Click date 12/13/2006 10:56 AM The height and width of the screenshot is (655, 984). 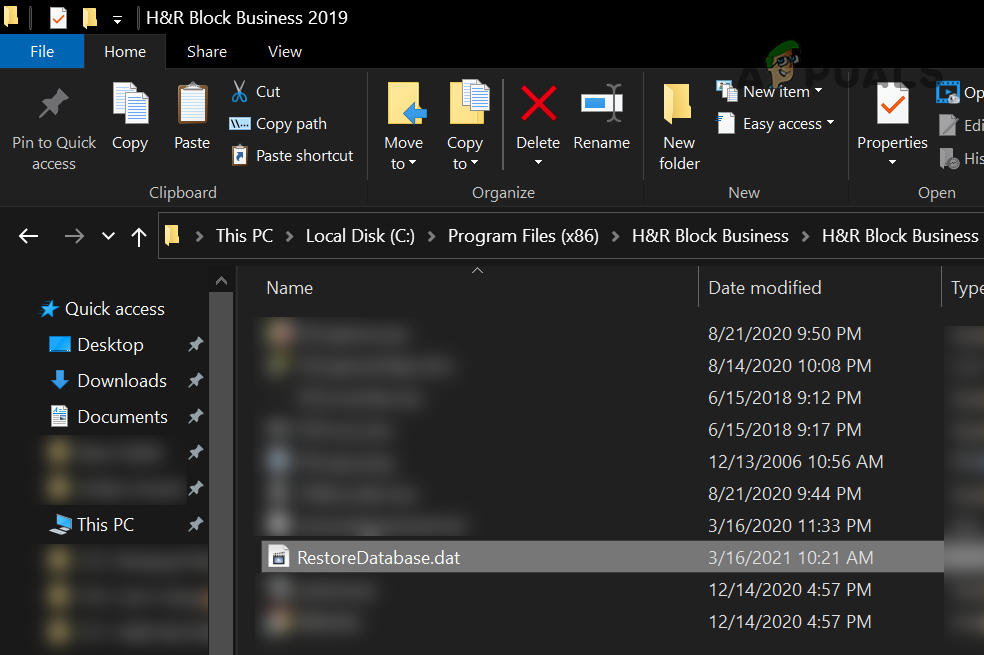click(796, 462)
